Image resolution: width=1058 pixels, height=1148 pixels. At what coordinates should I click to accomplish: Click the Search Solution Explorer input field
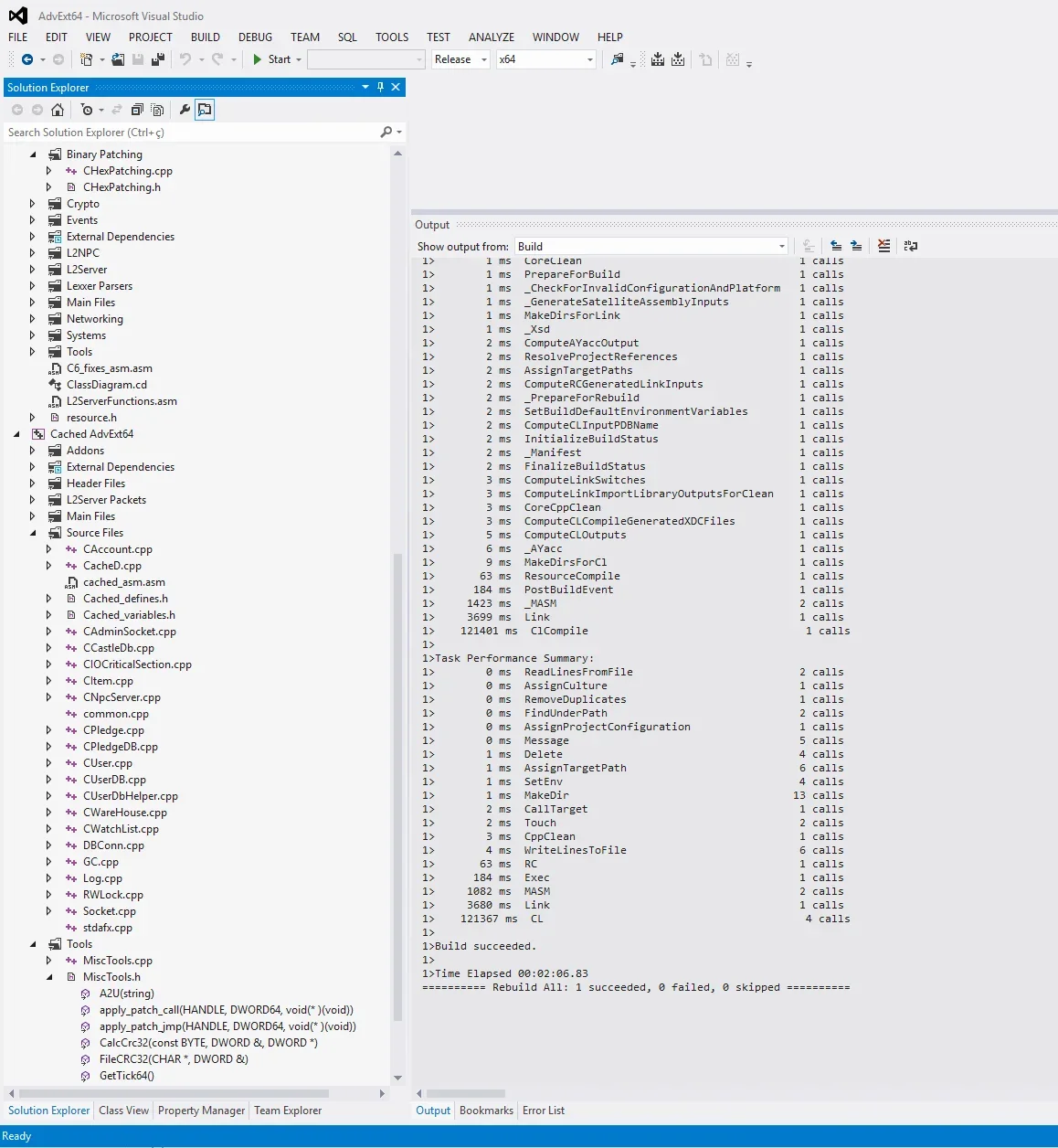[192, 133]
